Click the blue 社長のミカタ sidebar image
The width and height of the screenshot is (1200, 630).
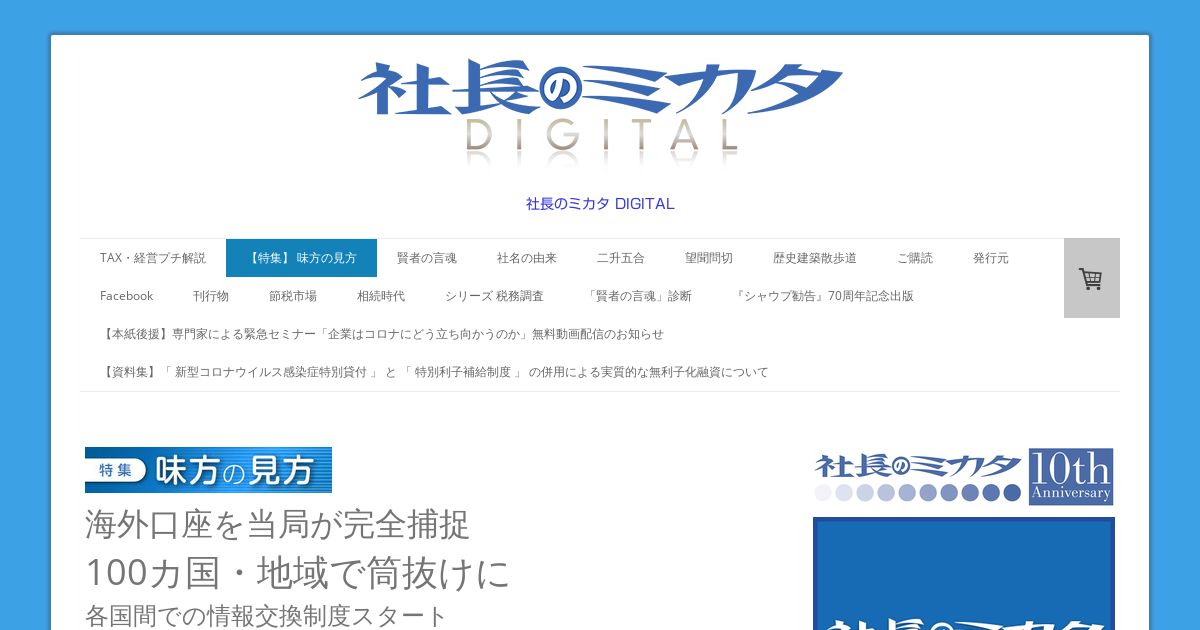tap(964, 574)
